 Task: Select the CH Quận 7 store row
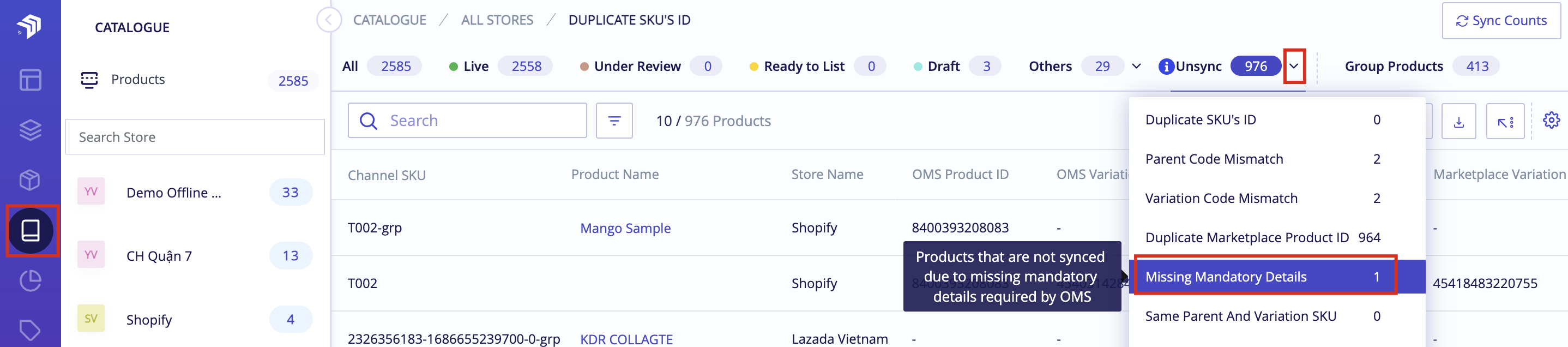coord(195,256)
